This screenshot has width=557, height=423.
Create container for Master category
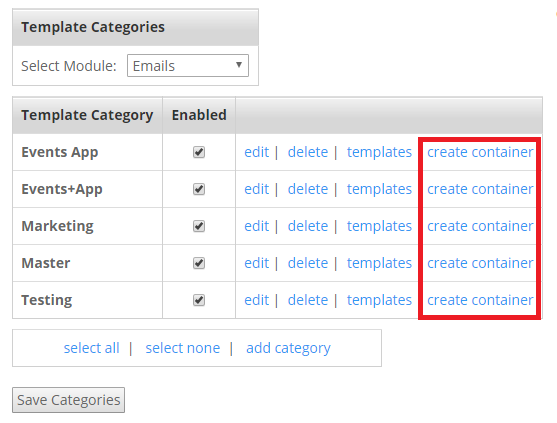[480, 263]
